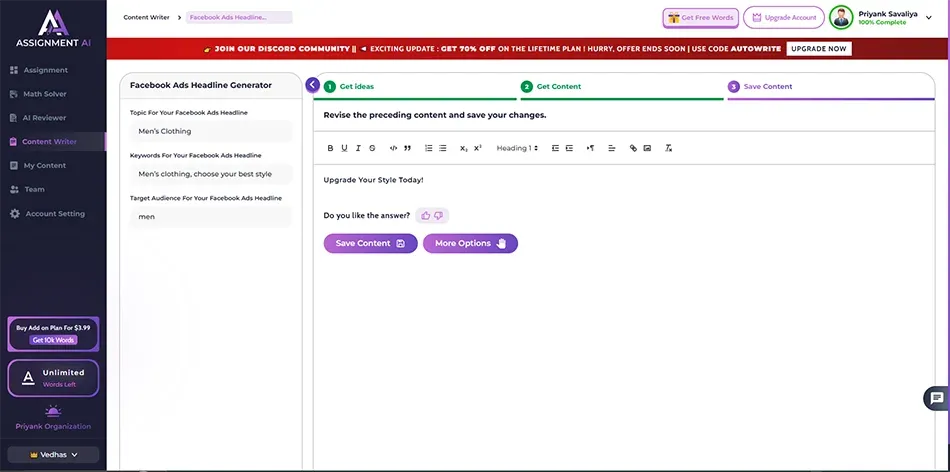This screenshot has width=950, height=472.
Task: Click the Upgrade Now banner button
Action: click(819, 48)
